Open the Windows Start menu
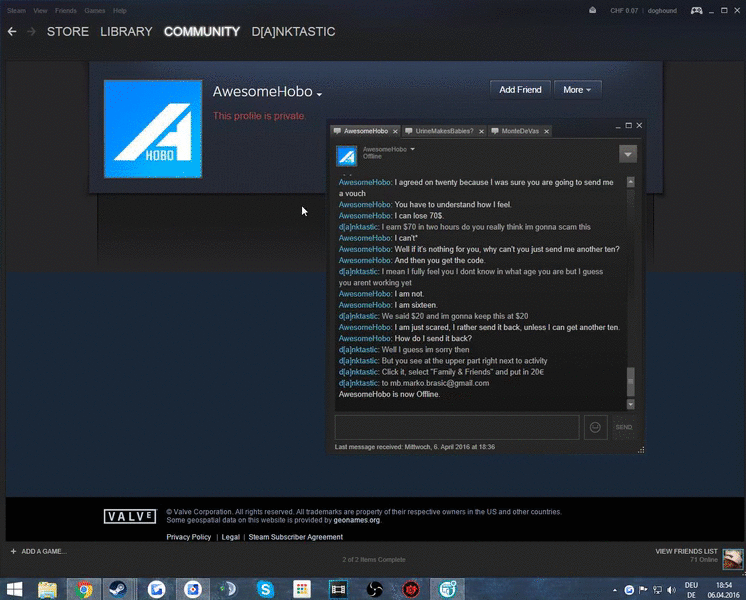 click(14, 590)
